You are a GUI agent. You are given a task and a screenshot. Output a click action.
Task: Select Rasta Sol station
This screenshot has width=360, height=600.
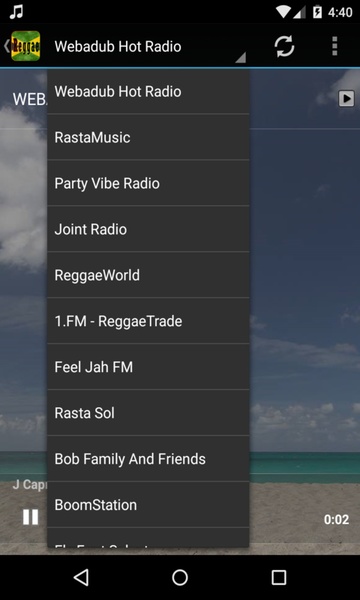point(148,412)
